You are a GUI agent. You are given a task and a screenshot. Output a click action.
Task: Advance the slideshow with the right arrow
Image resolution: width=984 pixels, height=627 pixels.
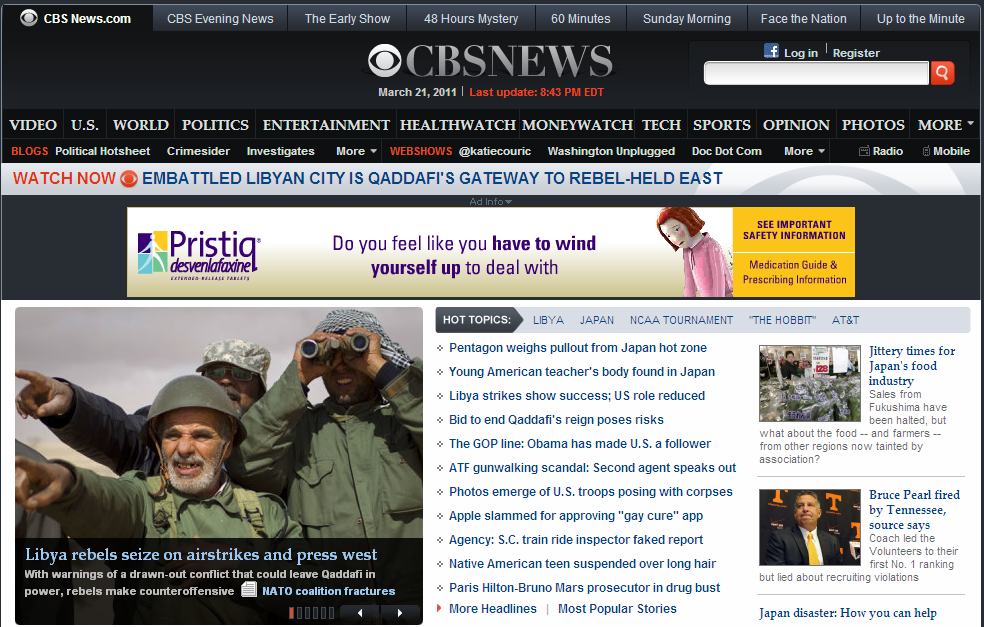pyautogui.click(x=400, y=613)
